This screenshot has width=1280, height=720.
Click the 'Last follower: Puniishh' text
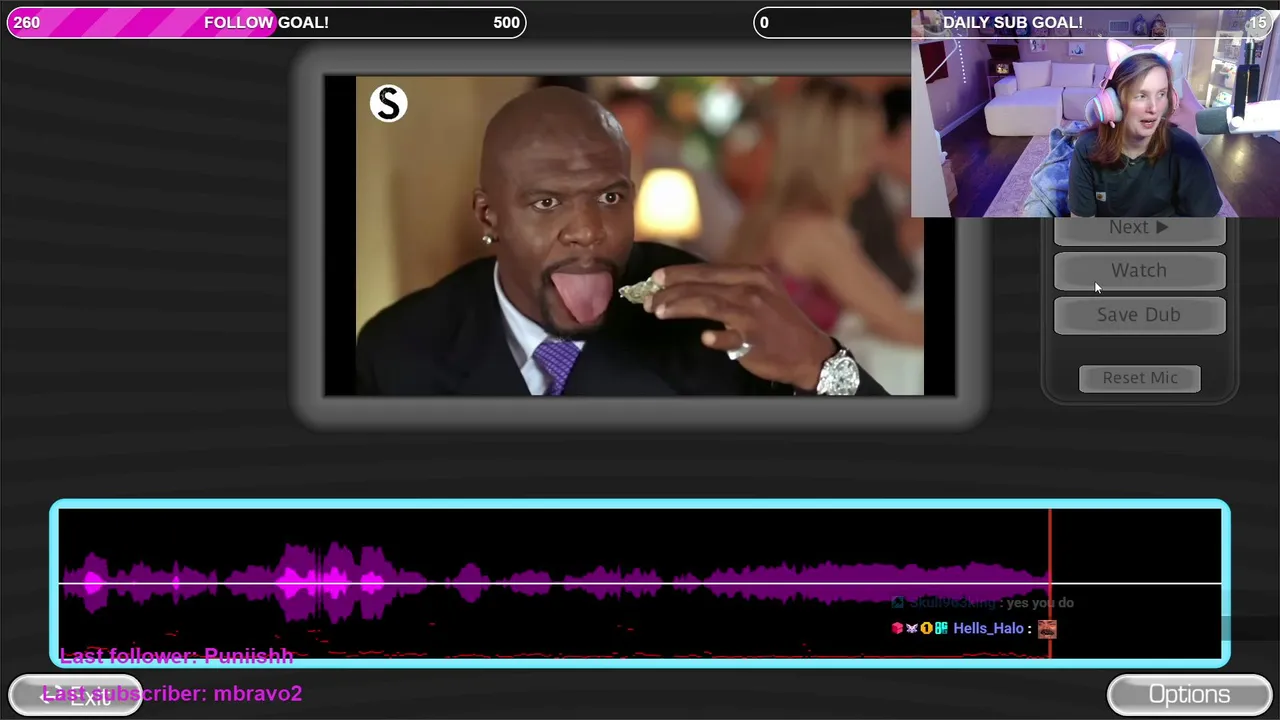pyautogui.click(x=176, y=656)
